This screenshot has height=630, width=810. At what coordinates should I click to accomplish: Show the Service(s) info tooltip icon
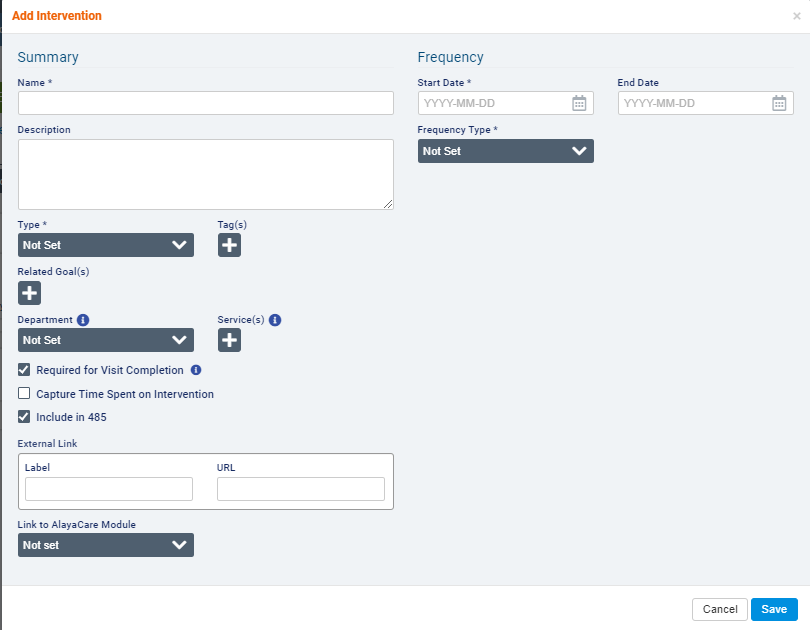275,320
